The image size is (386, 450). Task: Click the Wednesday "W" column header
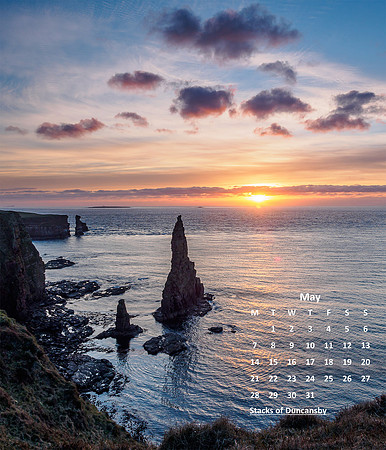(292, 313)
